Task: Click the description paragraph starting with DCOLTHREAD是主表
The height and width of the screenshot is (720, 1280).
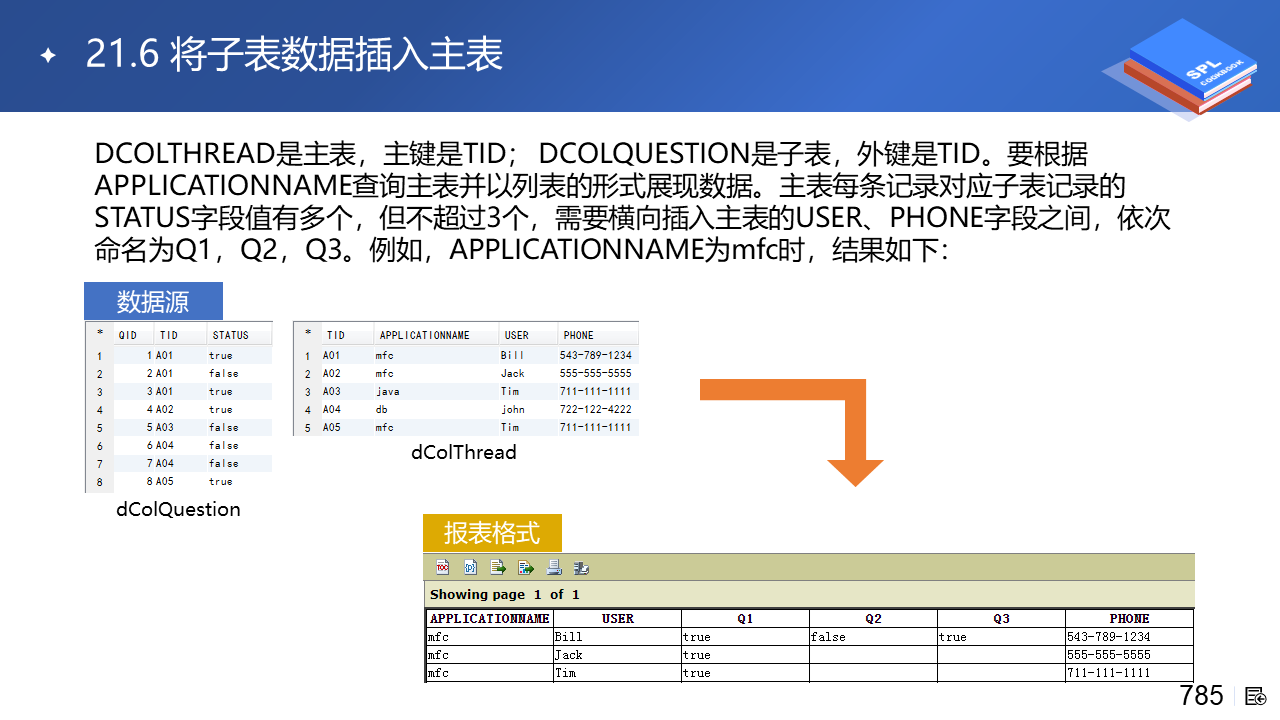Action: click(x=632, y=201)
